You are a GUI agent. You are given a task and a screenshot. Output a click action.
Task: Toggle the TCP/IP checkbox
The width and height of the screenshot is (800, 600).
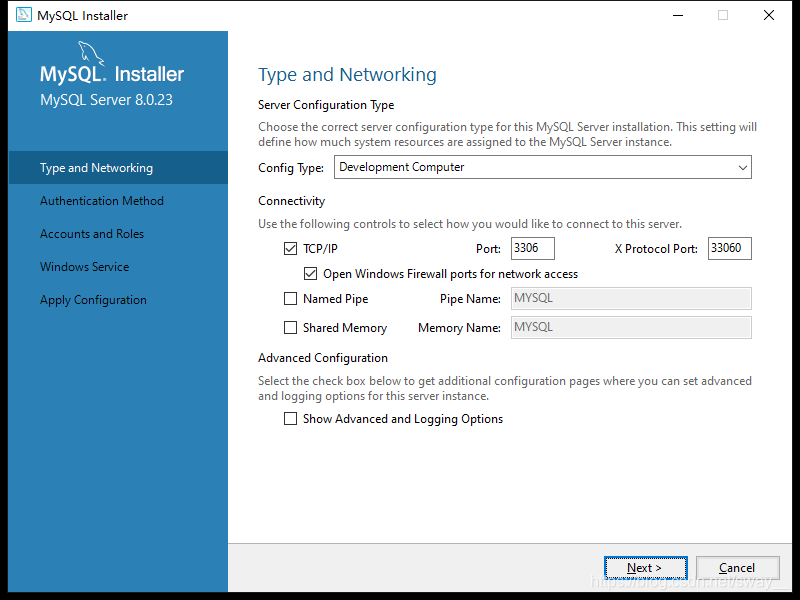pos(290,248)
